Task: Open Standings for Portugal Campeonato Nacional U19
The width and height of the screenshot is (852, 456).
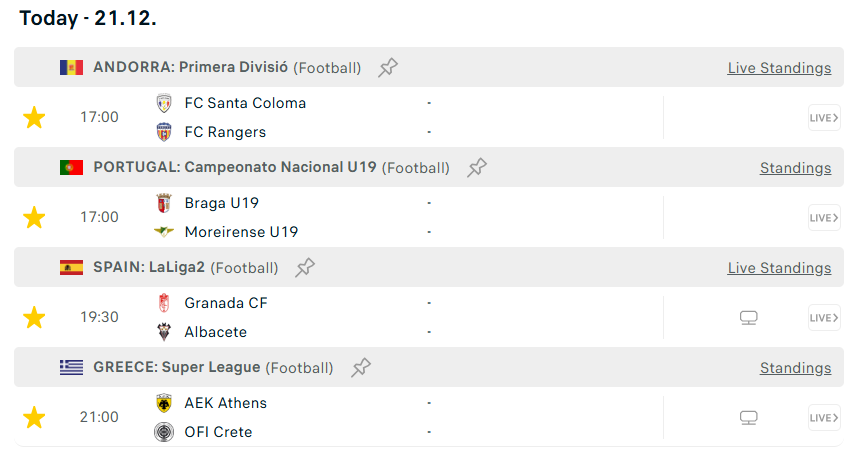Action: 795,168
